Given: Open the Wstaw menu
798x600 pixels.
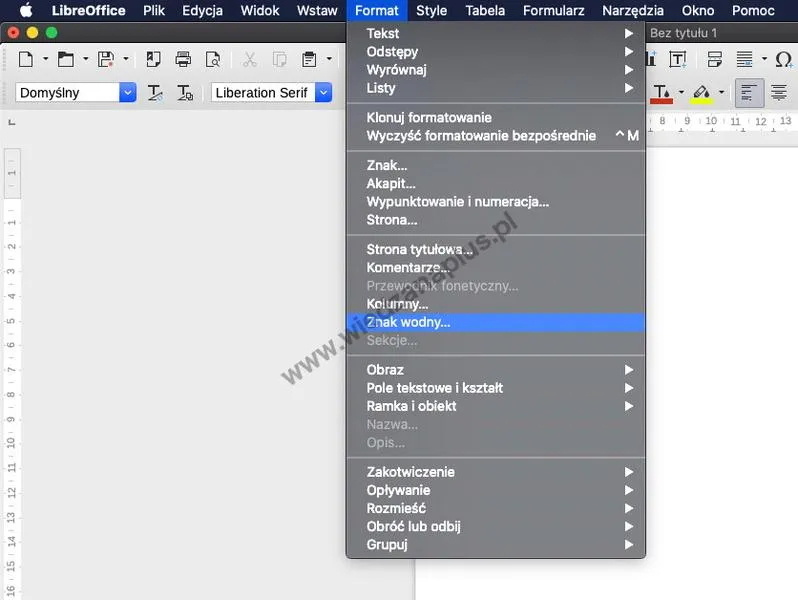Looking at the screenshot, I should (x=317, y=10).
